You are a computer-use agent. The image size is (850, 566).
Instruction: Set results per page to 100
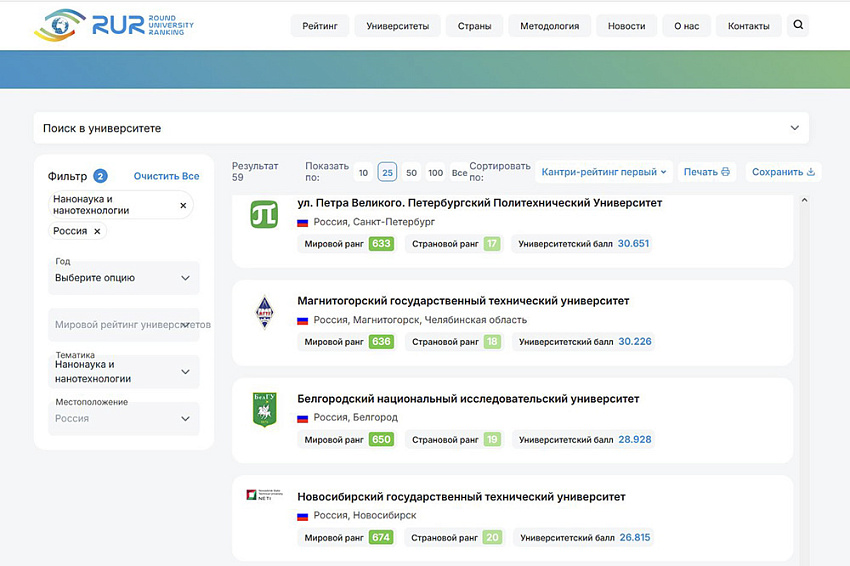pyautogui.click(x=435, y=172)
